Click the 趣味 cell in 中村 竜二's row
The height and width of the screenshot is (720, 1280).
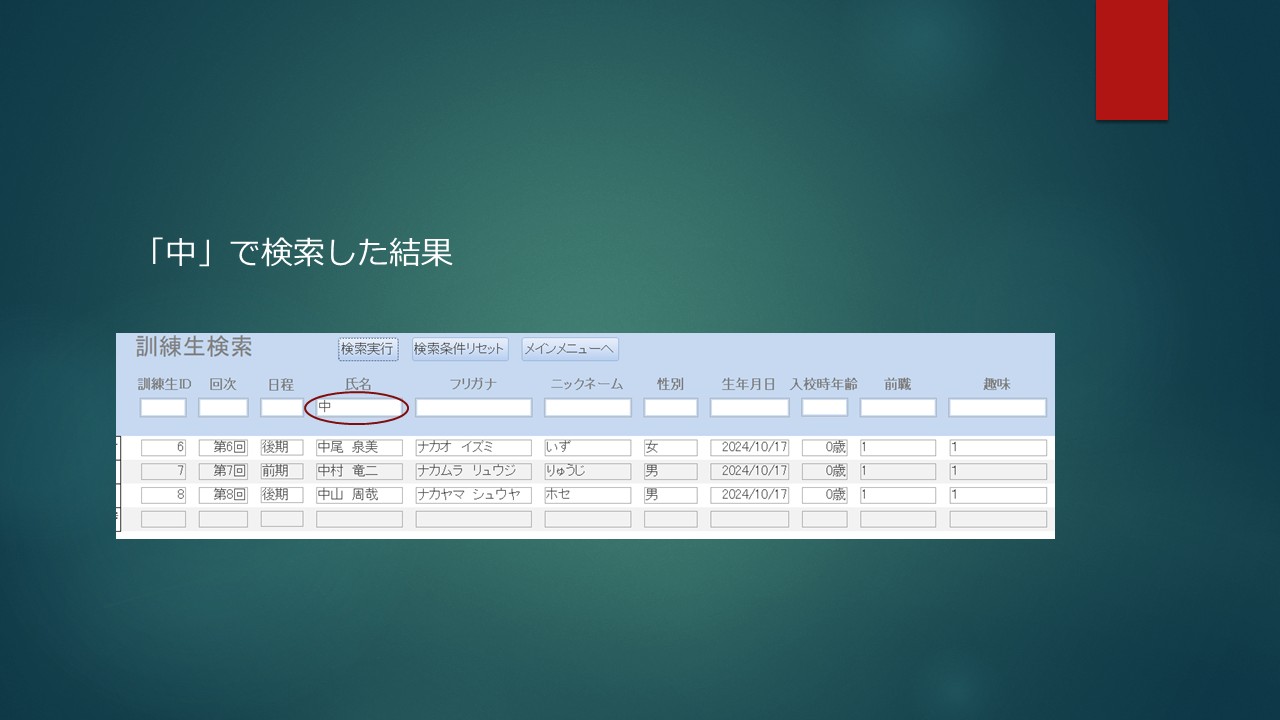[x=998, y=471]
